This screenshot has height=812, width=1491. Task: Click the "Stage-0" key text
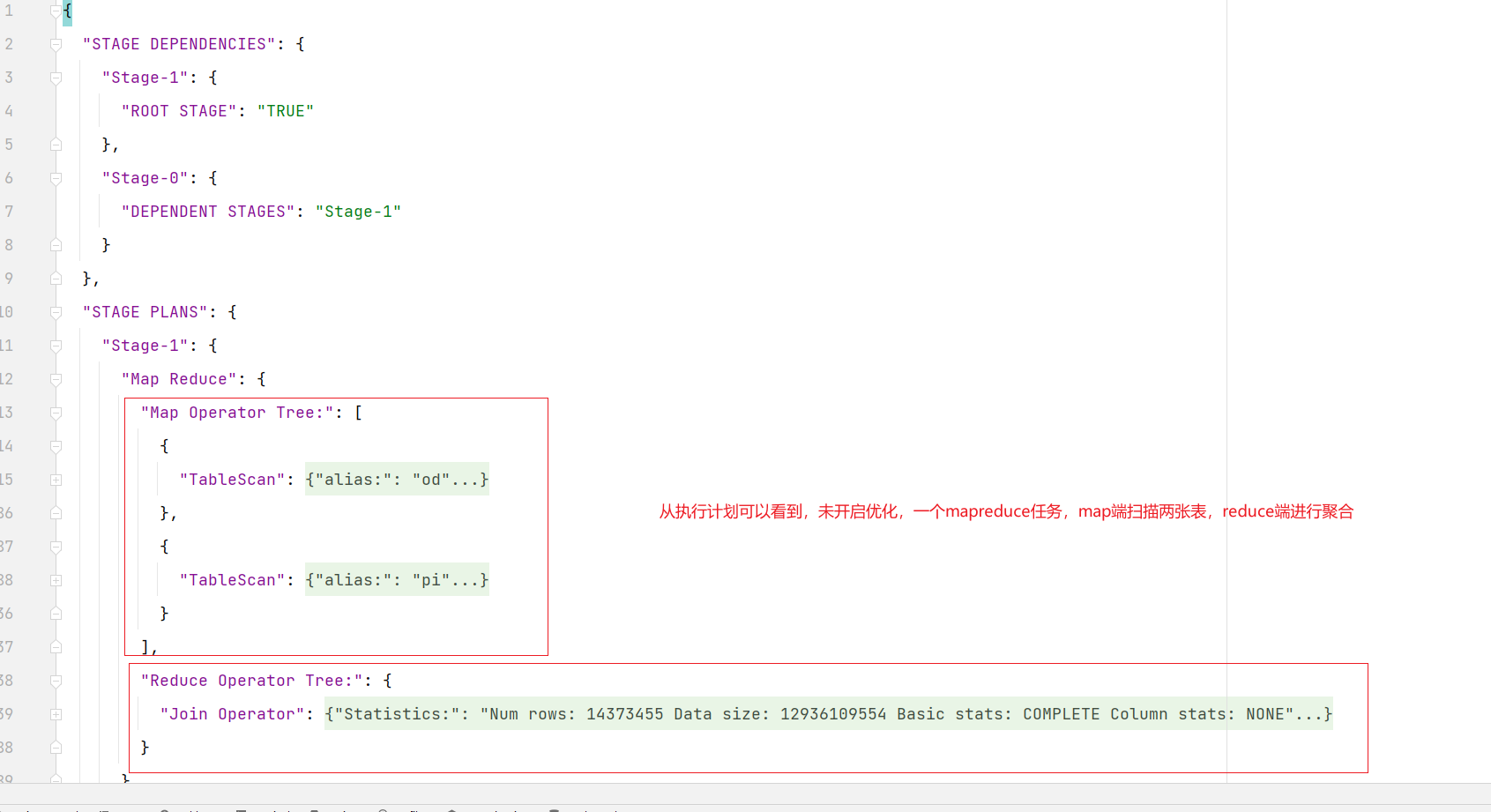click(x=145, y=178)
